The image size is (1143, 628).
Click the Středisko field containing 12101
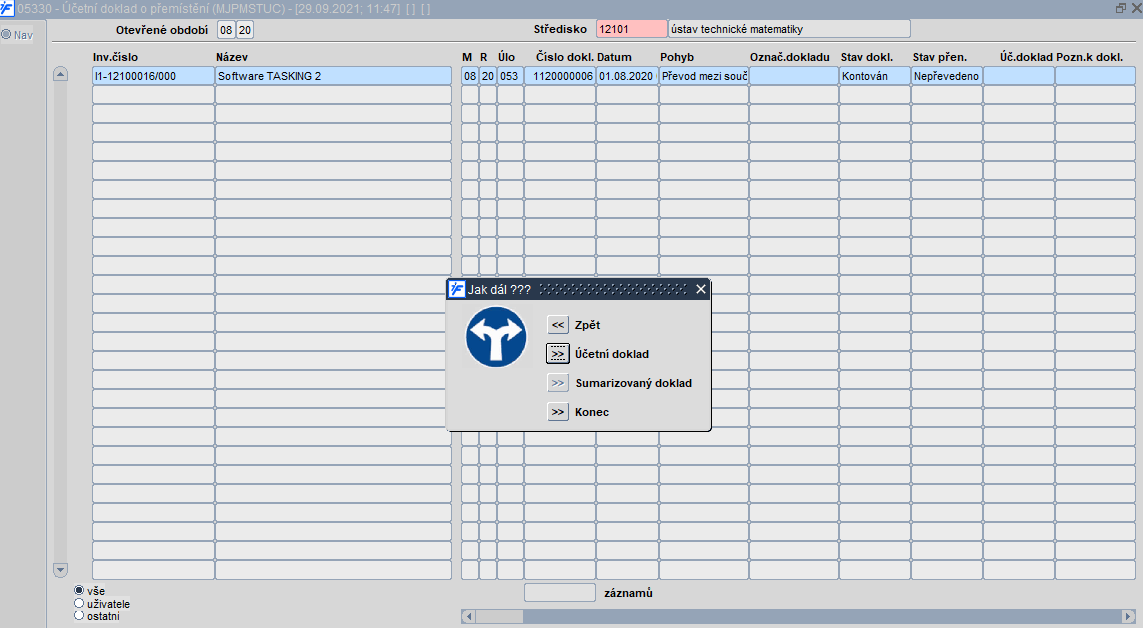(x=631, y=29)
